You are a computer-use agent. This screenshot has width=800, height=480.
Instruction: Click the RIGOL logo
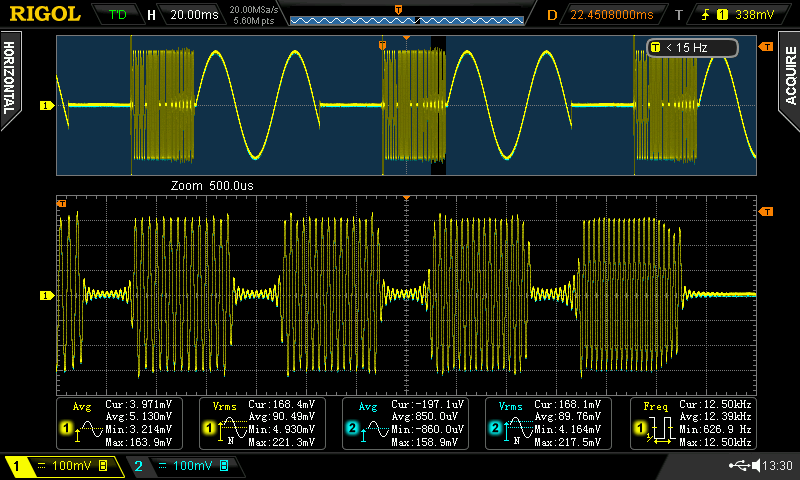(45, 14)
